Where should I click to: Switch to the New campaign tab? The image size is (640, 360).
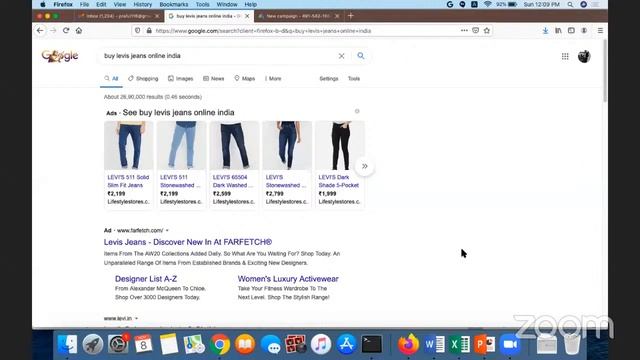pyautogui.click(x=299, y=16)
